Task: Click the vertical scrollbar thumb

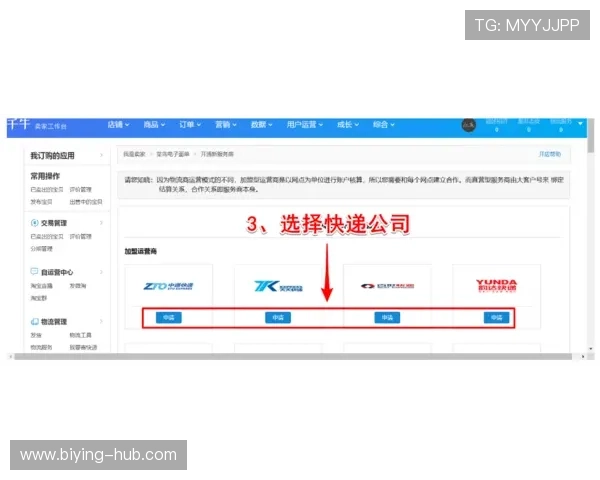Action: (x=591, y=136)
